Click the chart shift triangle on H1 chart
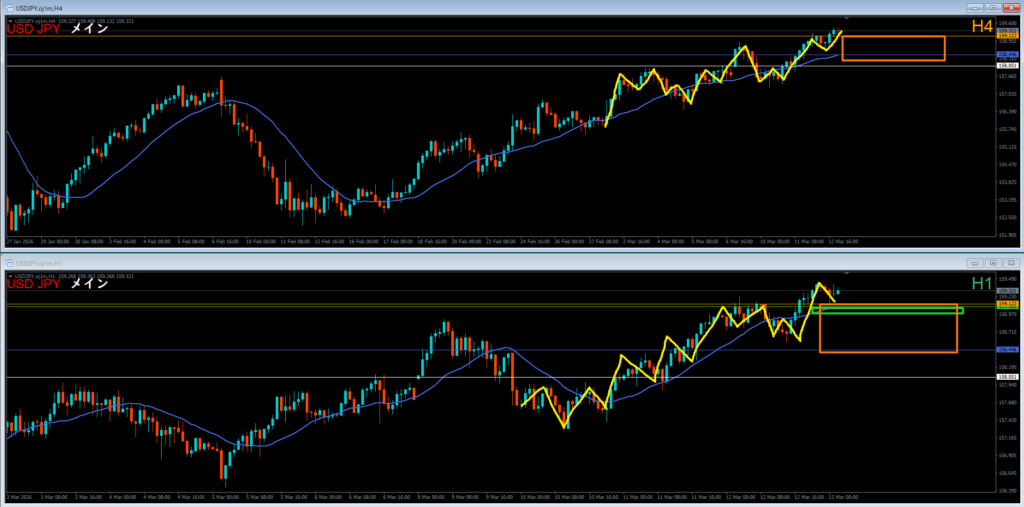Image resolution: width=1024 pixels, height=507 pixels. (x=847, y=273)
